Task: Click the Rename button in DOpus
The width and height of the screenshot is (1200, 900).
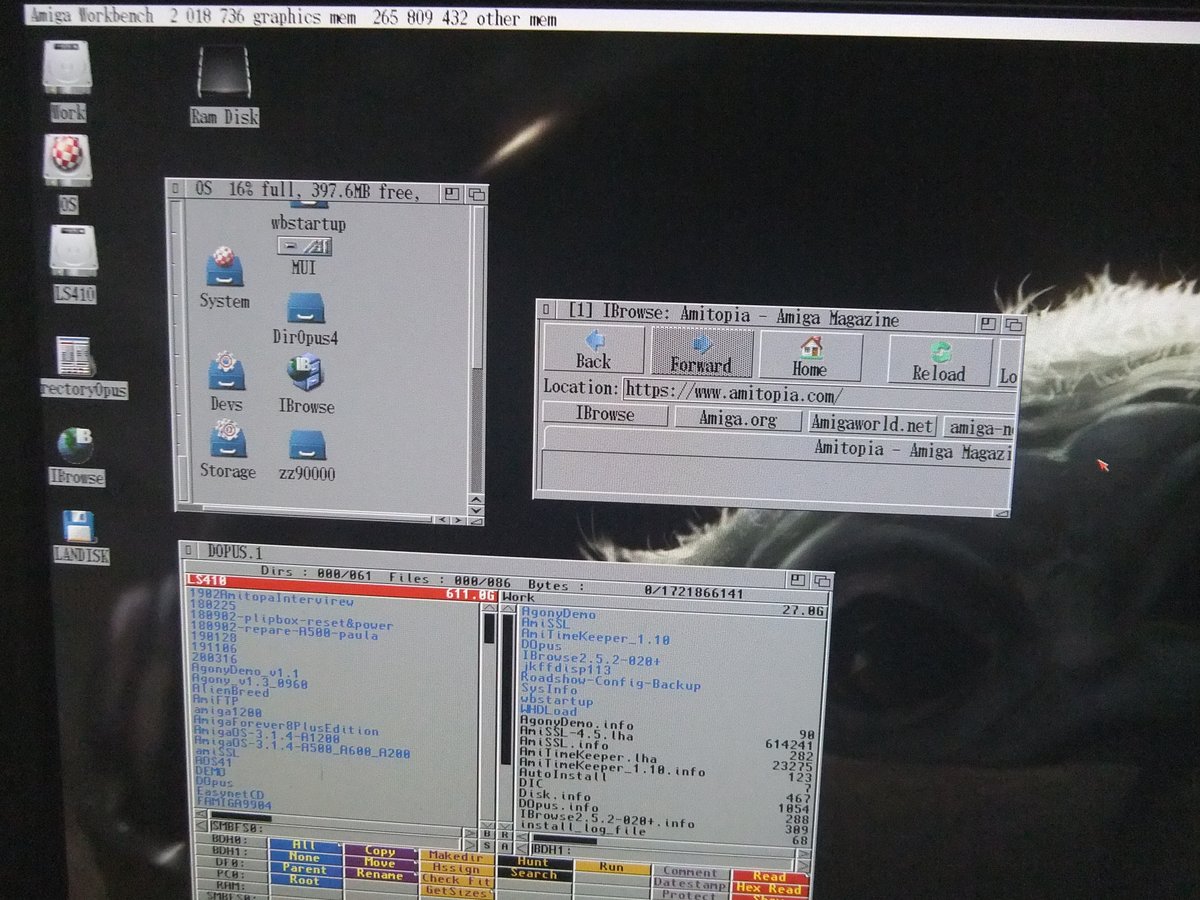Action: click(x=380, y=875)
